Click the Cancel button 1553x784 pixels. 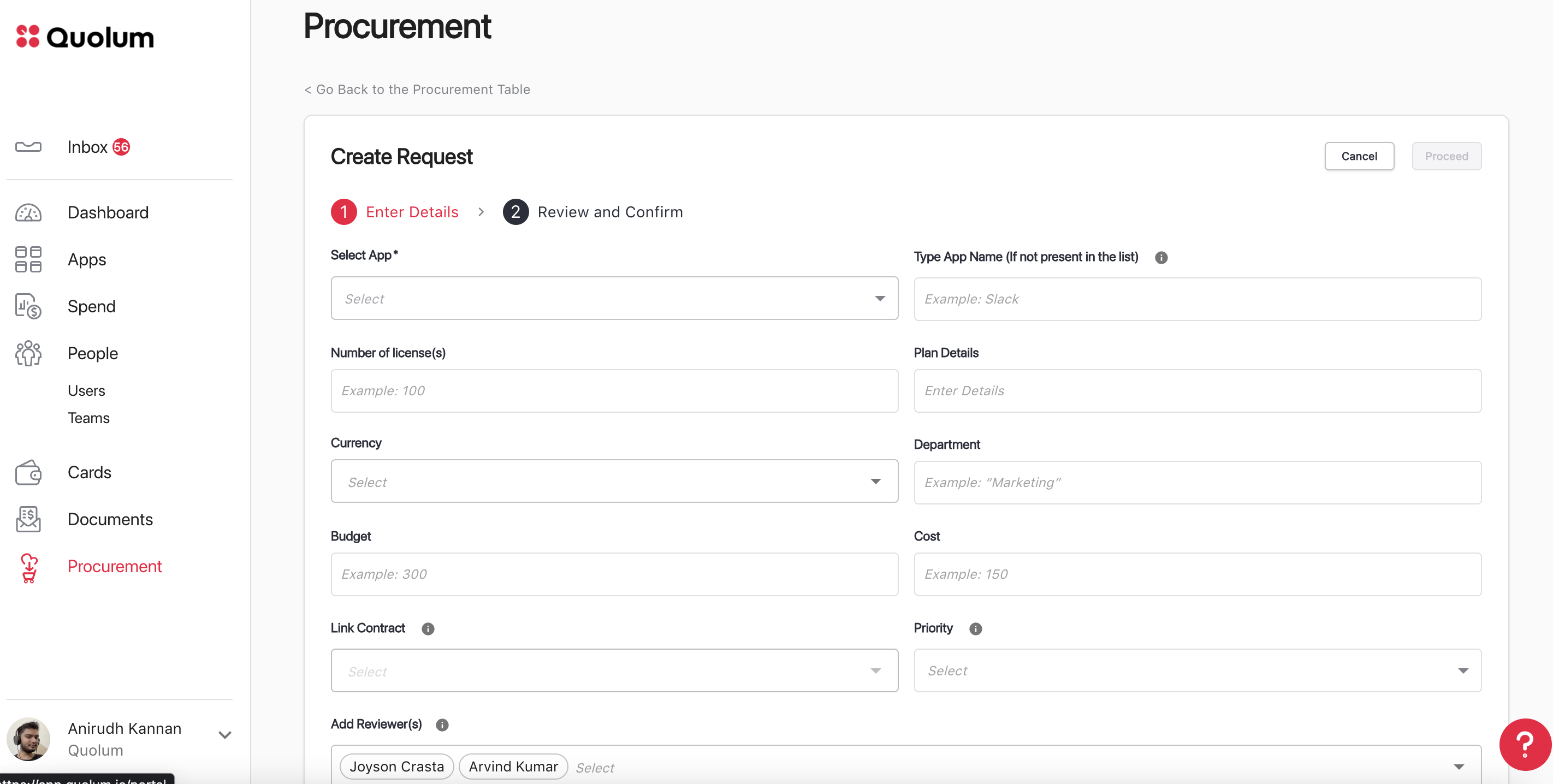tap(1358, 157)
